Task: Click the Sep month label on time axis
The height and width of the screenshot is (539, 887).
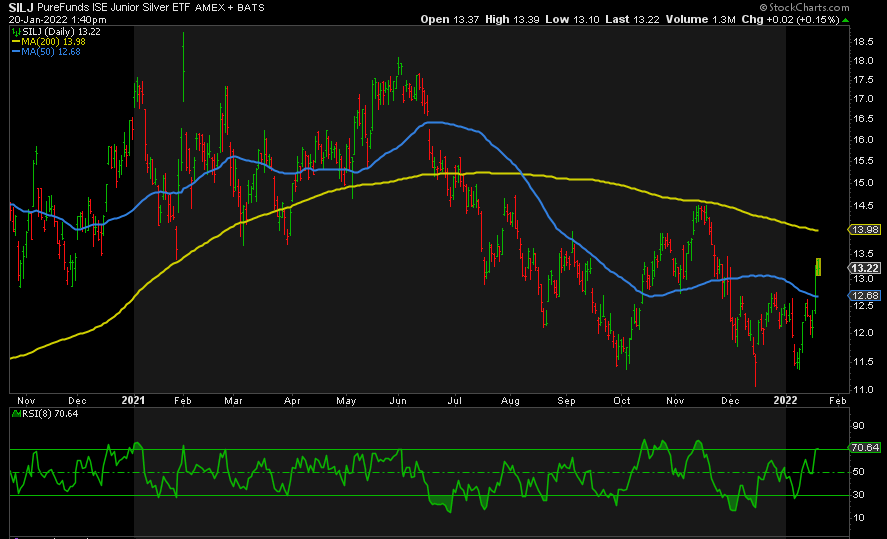Action: pyautogui.click(x=566, y=401)
